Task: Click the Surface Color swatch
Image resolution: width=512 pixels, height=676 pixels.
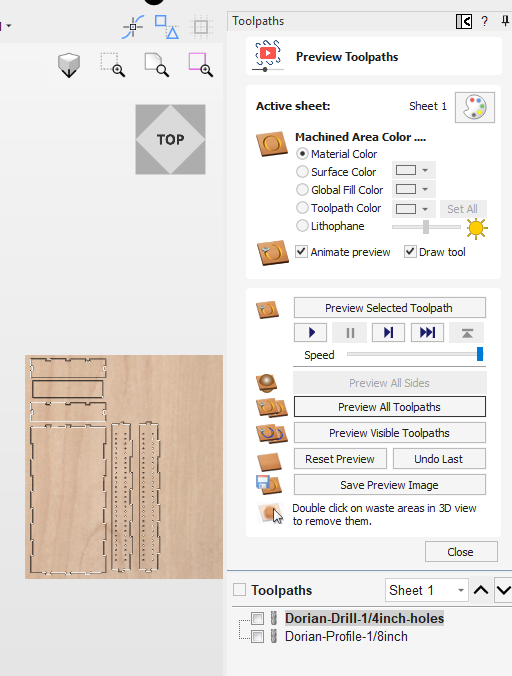Action: pos(406,170)
